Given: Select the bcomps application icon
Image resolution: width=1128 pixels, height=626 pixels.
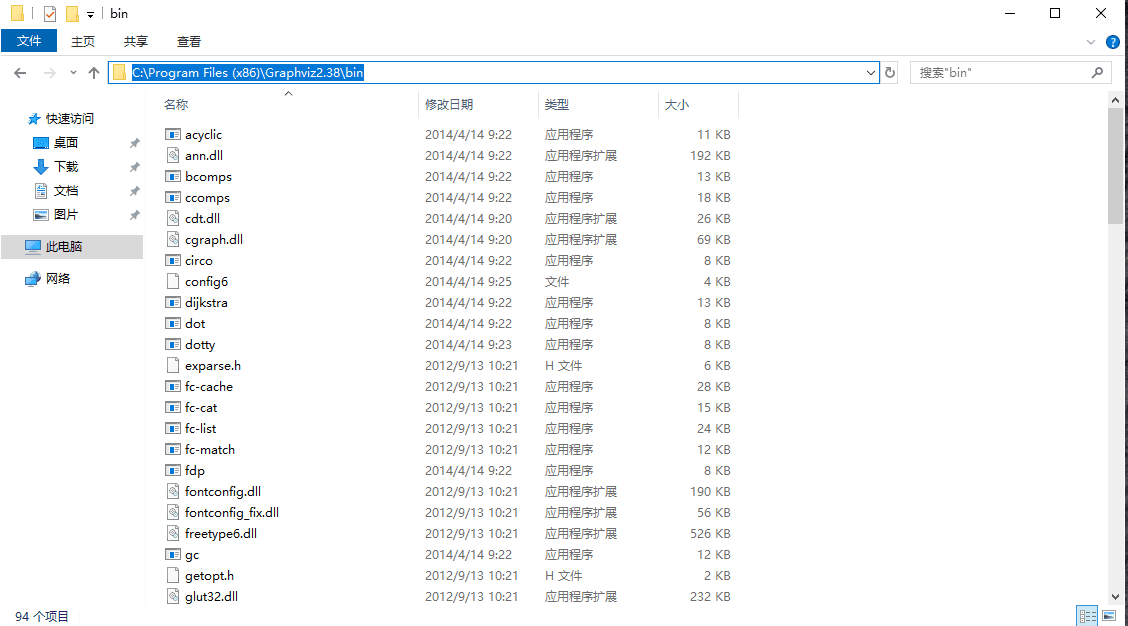Looking at the screenshot, I should (x=173, y=176).
